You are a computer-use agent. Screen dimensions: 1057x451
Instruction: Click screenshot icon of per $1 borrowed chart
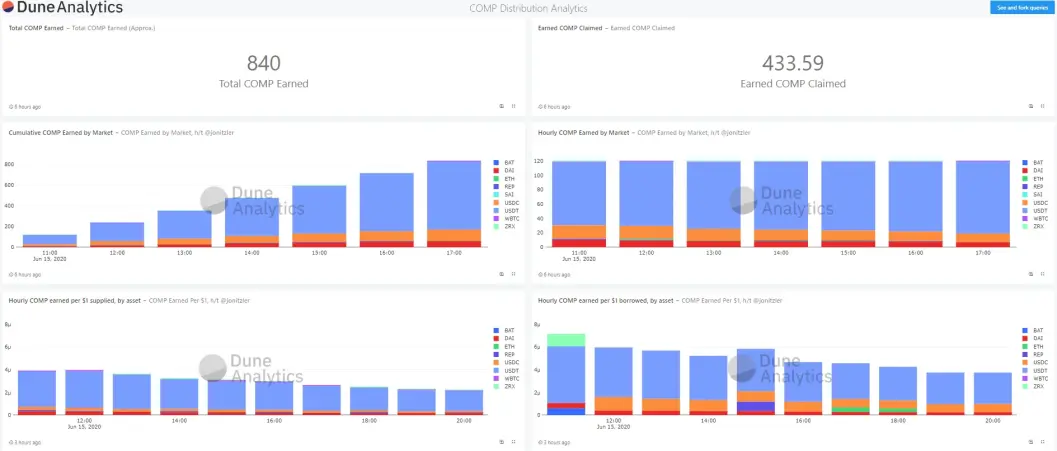(1031, 442)
